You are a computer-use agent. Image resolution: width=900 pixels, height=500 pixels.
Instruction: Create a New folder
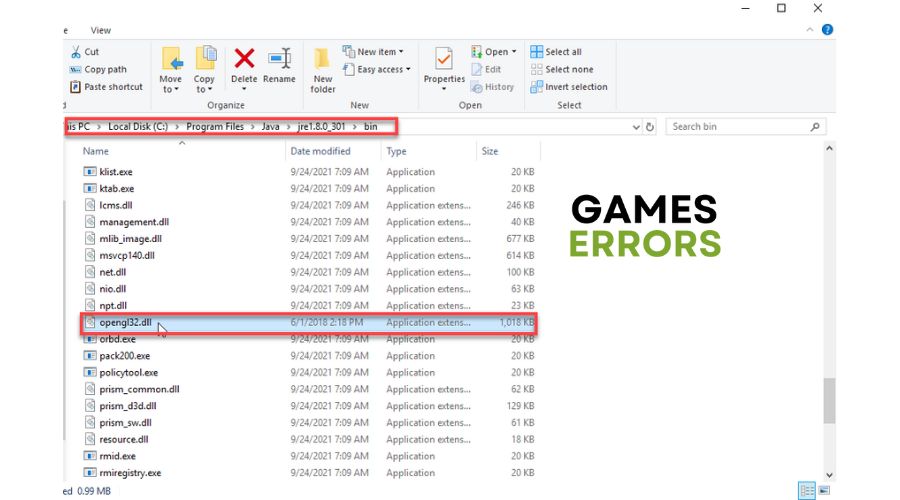pos(323,69)
